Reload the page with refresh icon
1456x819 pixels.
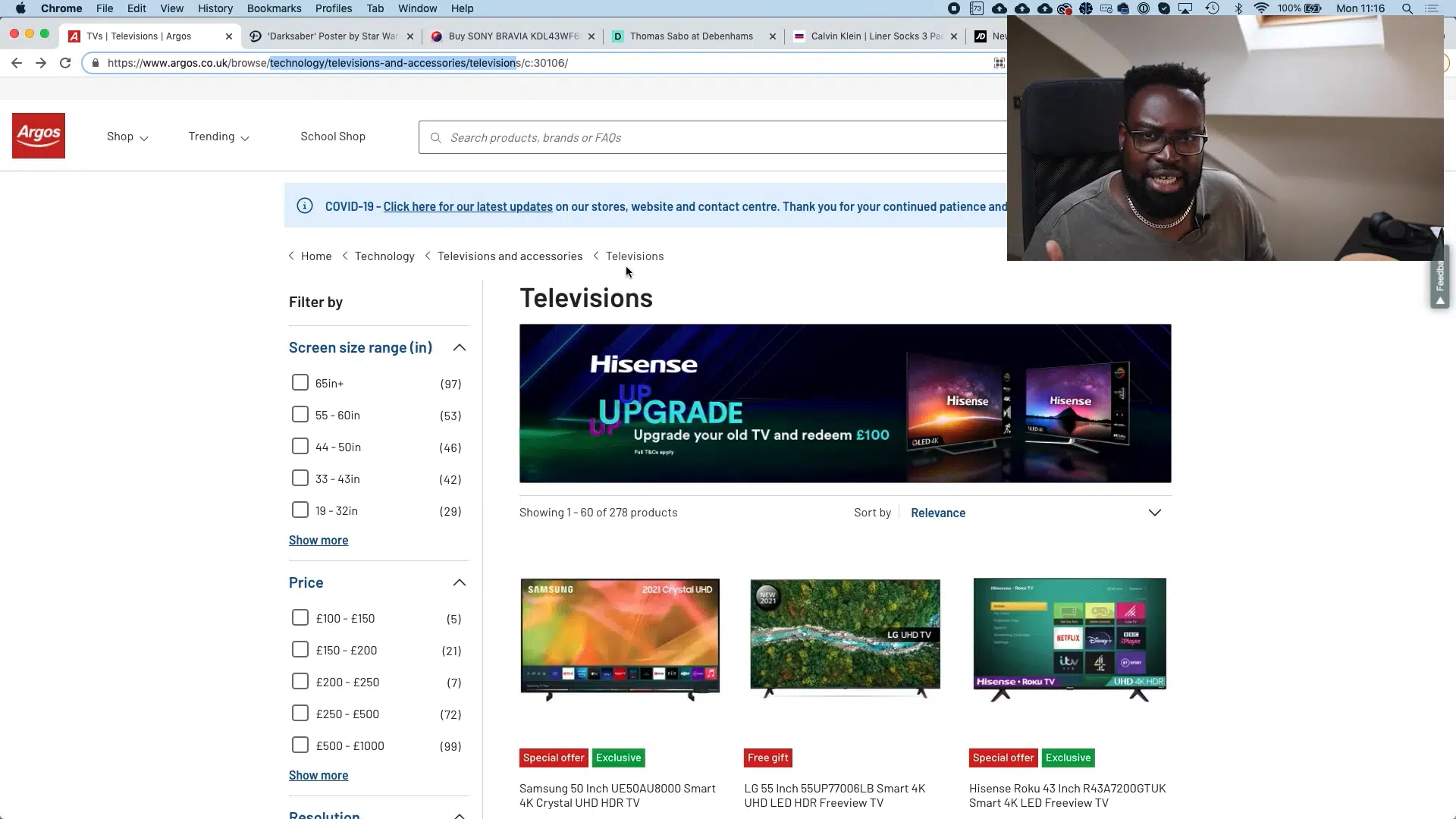point(65,63)
